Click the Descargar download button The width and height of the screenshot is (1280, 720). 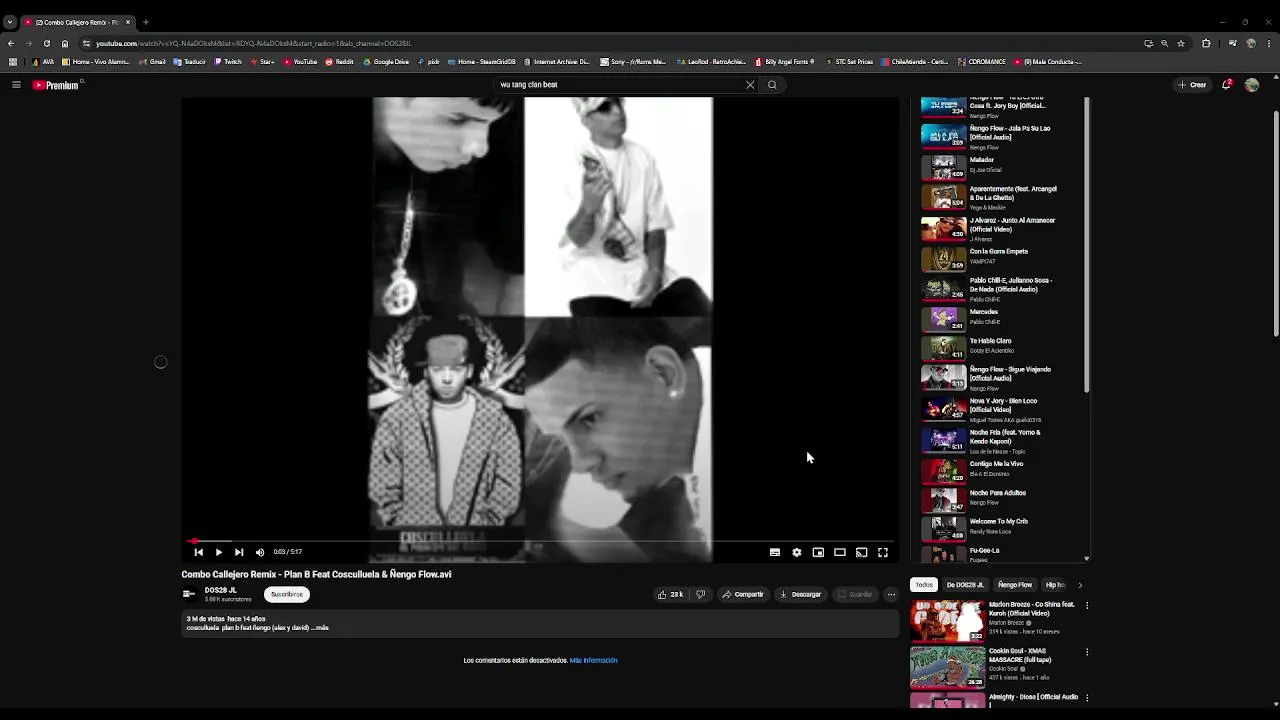(x=800, y=594)
